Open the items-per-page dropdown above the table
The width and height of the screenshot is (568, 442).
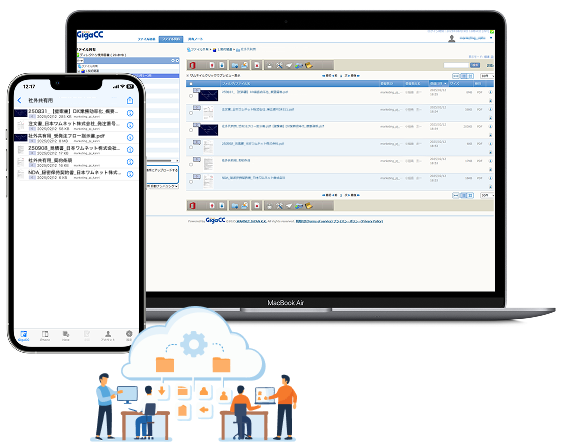click(487, 76)
